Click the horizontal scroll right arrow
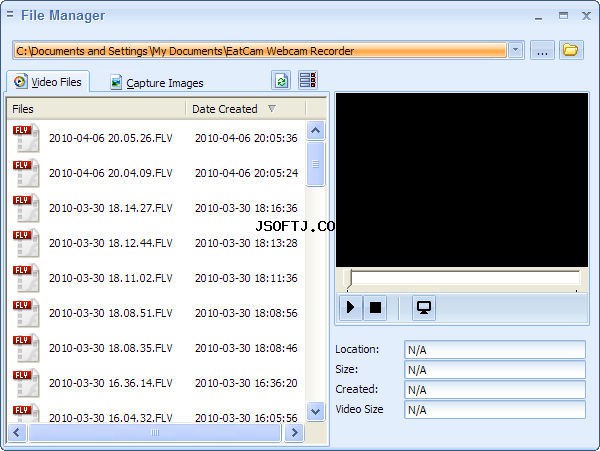 coord(294,433)
